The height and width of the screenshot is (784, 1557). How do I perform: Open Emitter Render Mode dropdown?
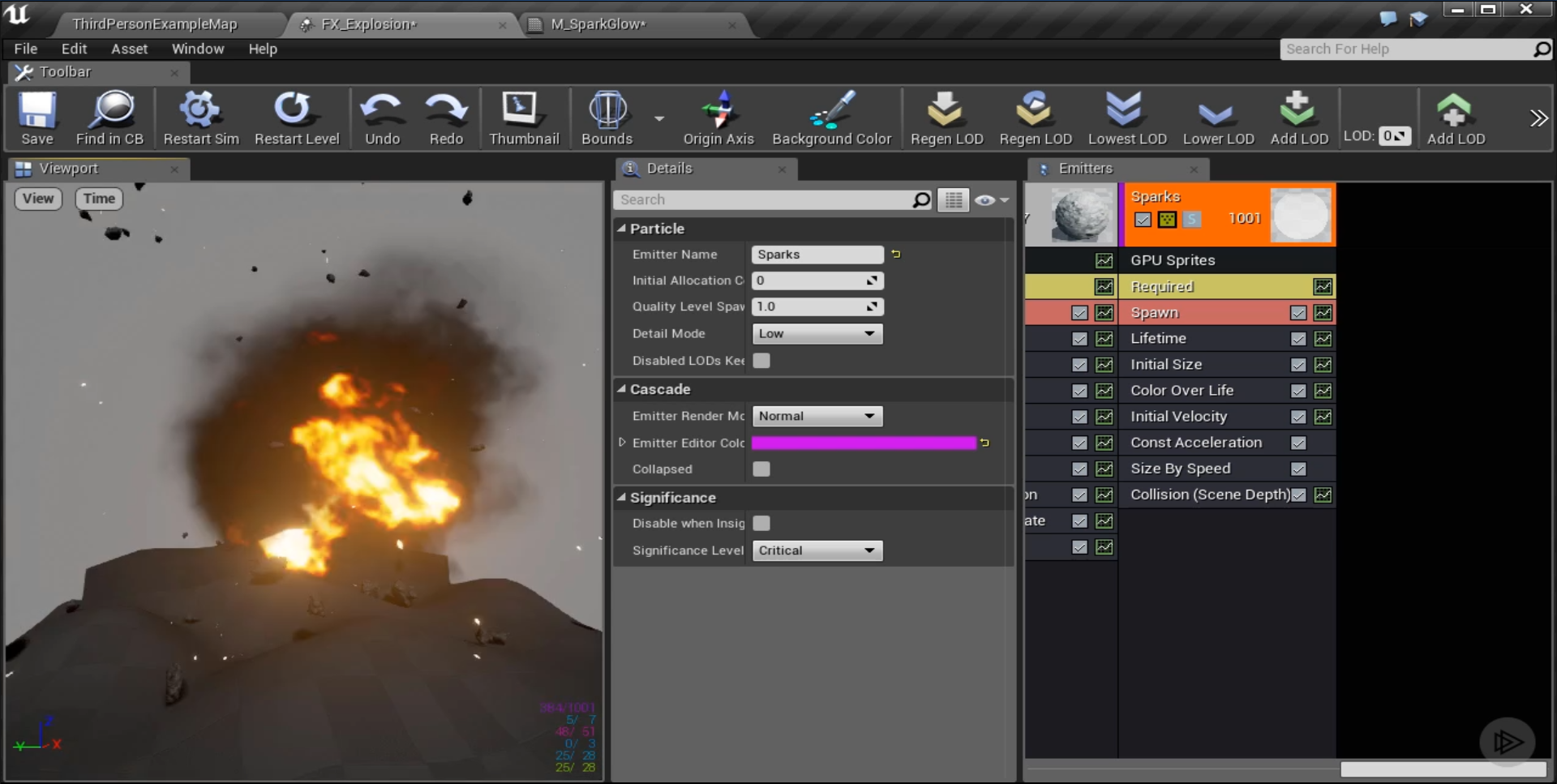(817, 416)
